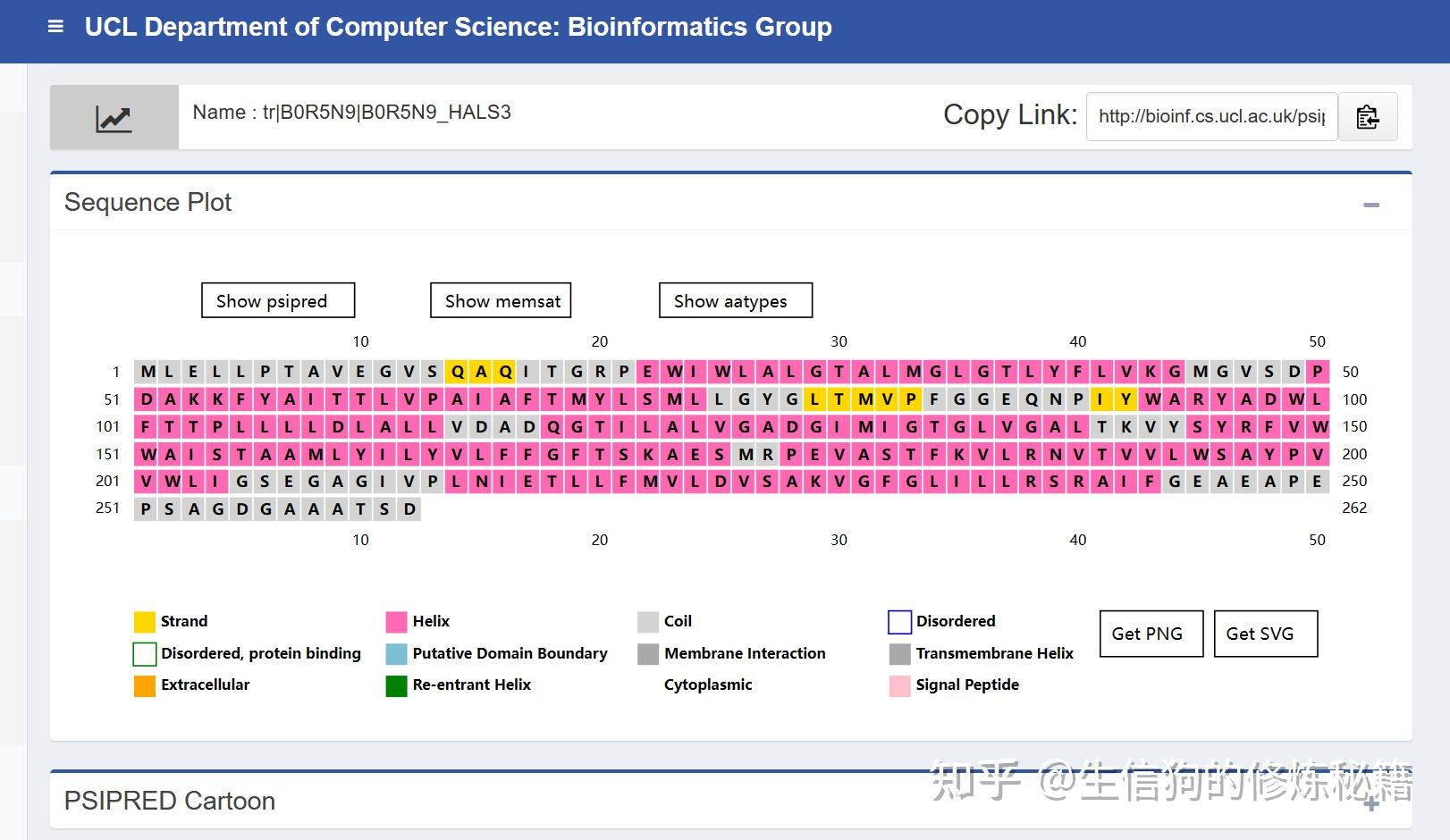Click the line chart icon
Viewport: 1450px width, 840px height.
click(114, 118)
